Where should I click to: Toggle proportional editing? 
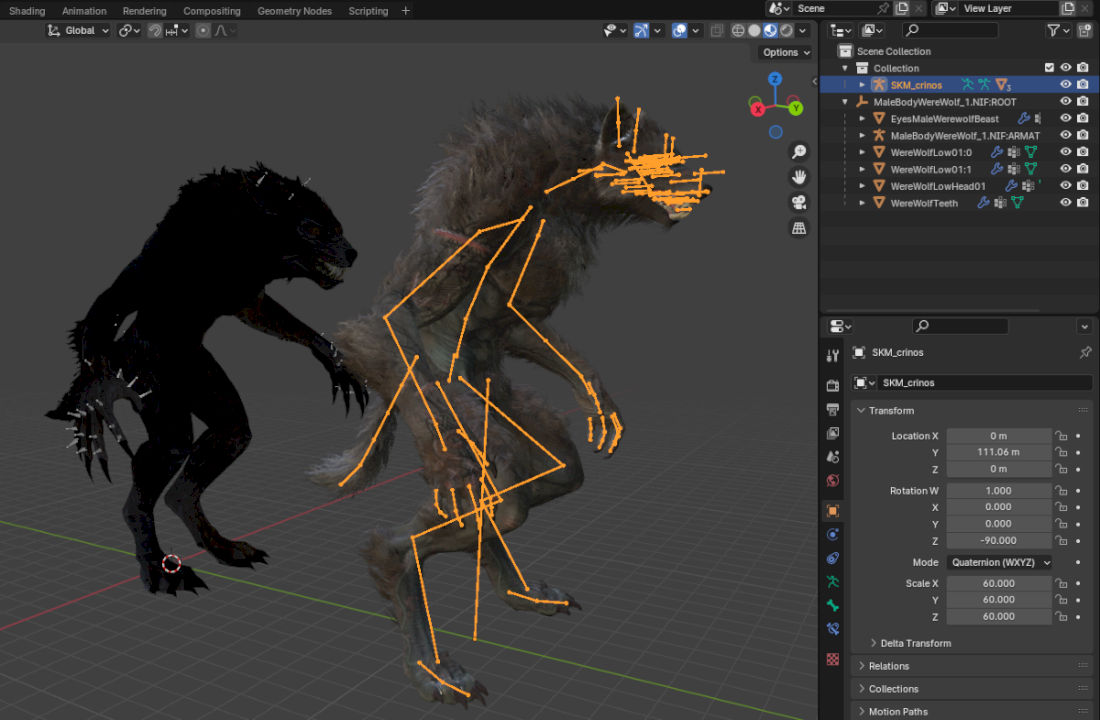click(x=203, y=30)
